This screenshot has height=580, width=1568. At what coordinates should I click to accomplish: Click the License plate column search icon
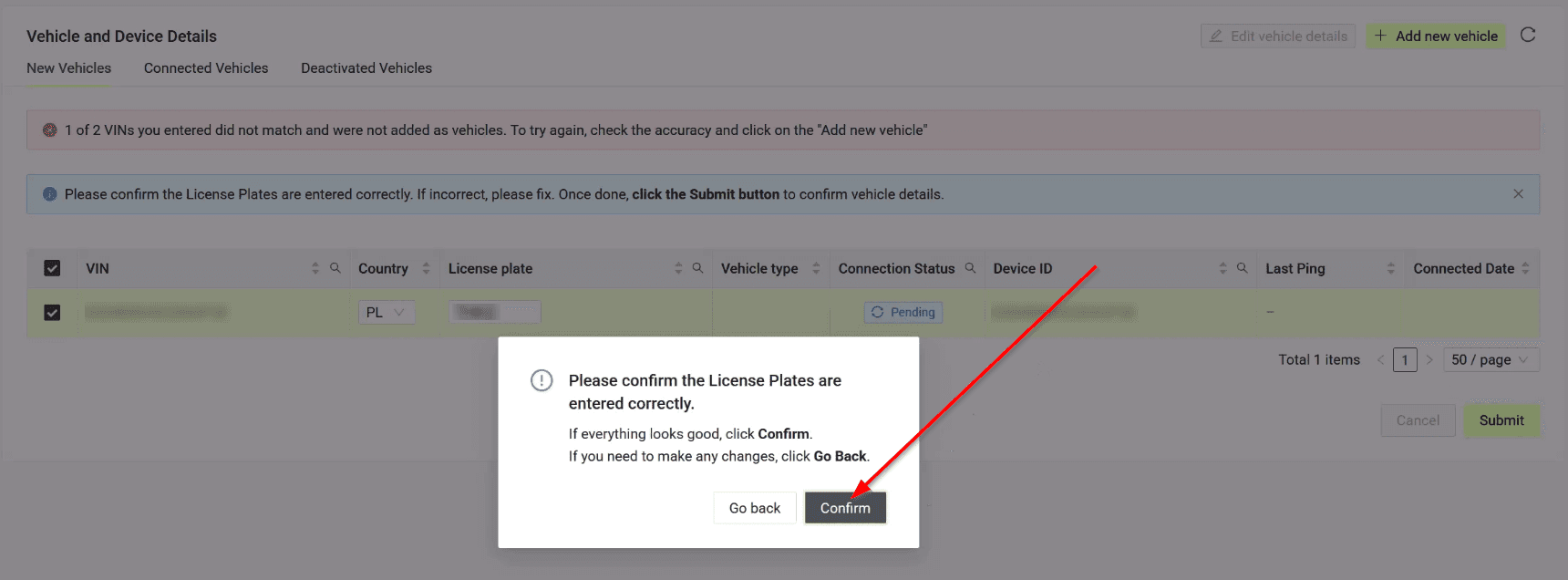(x=697, y=268)
